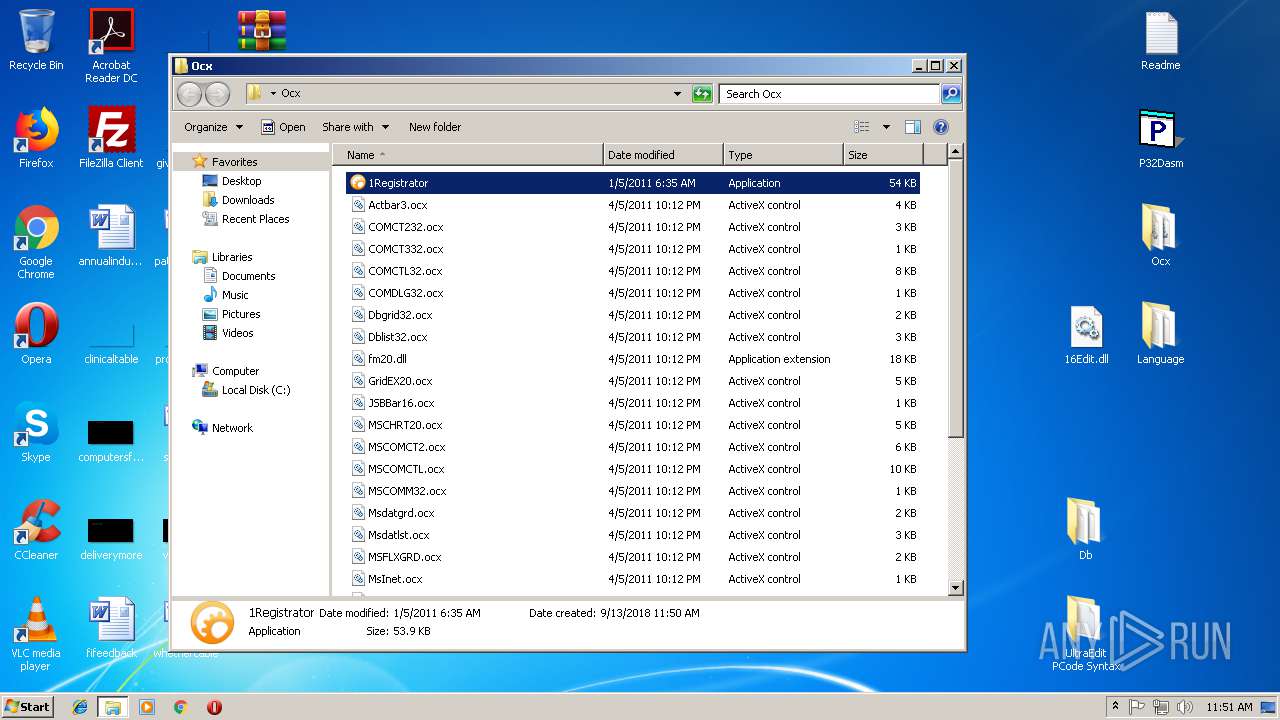Click the Explorer Forward navigation button

(217, 94)
